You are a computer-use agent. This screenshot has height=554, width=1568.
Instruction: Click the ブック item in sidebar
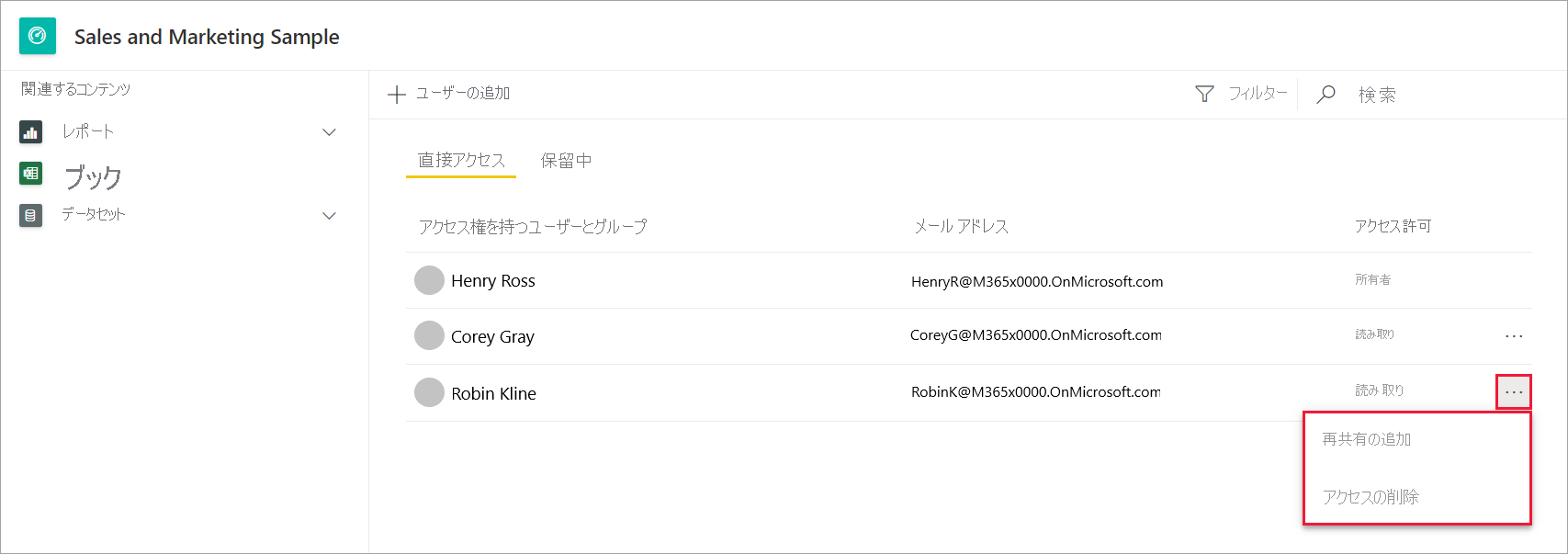[x=93, y=175]
